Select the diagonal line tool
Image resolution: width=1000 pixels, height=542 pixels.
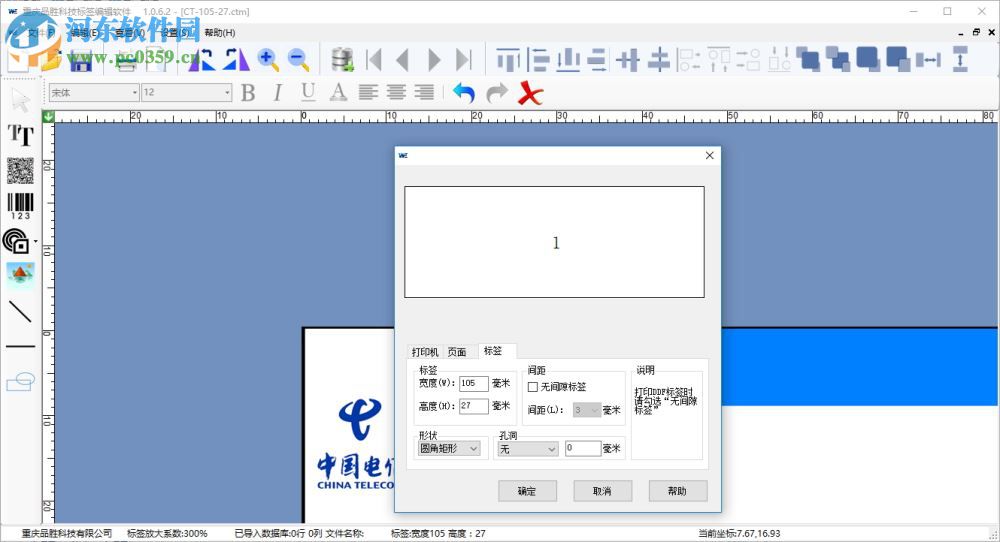click(20, 311)
